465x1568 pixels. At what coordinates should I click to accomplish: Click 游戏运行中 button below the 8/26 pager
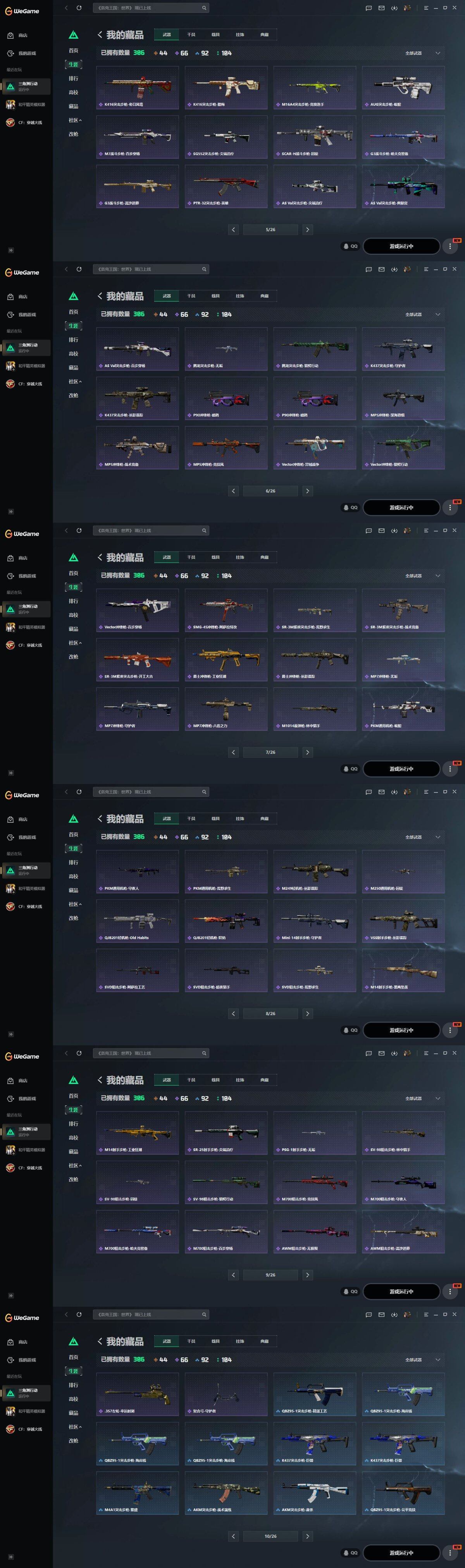pos(401,1030)
